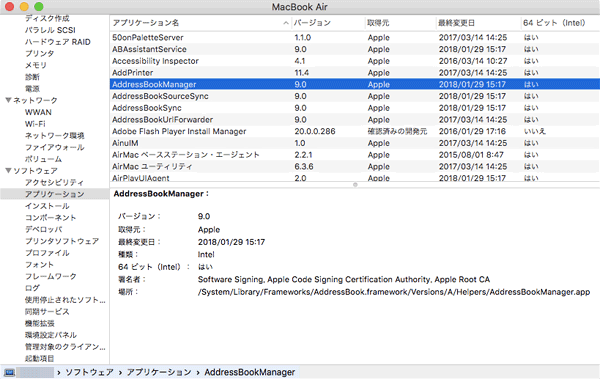
Task: Select ネットワーク環境 in the sidebar
Action: [54, 136]
